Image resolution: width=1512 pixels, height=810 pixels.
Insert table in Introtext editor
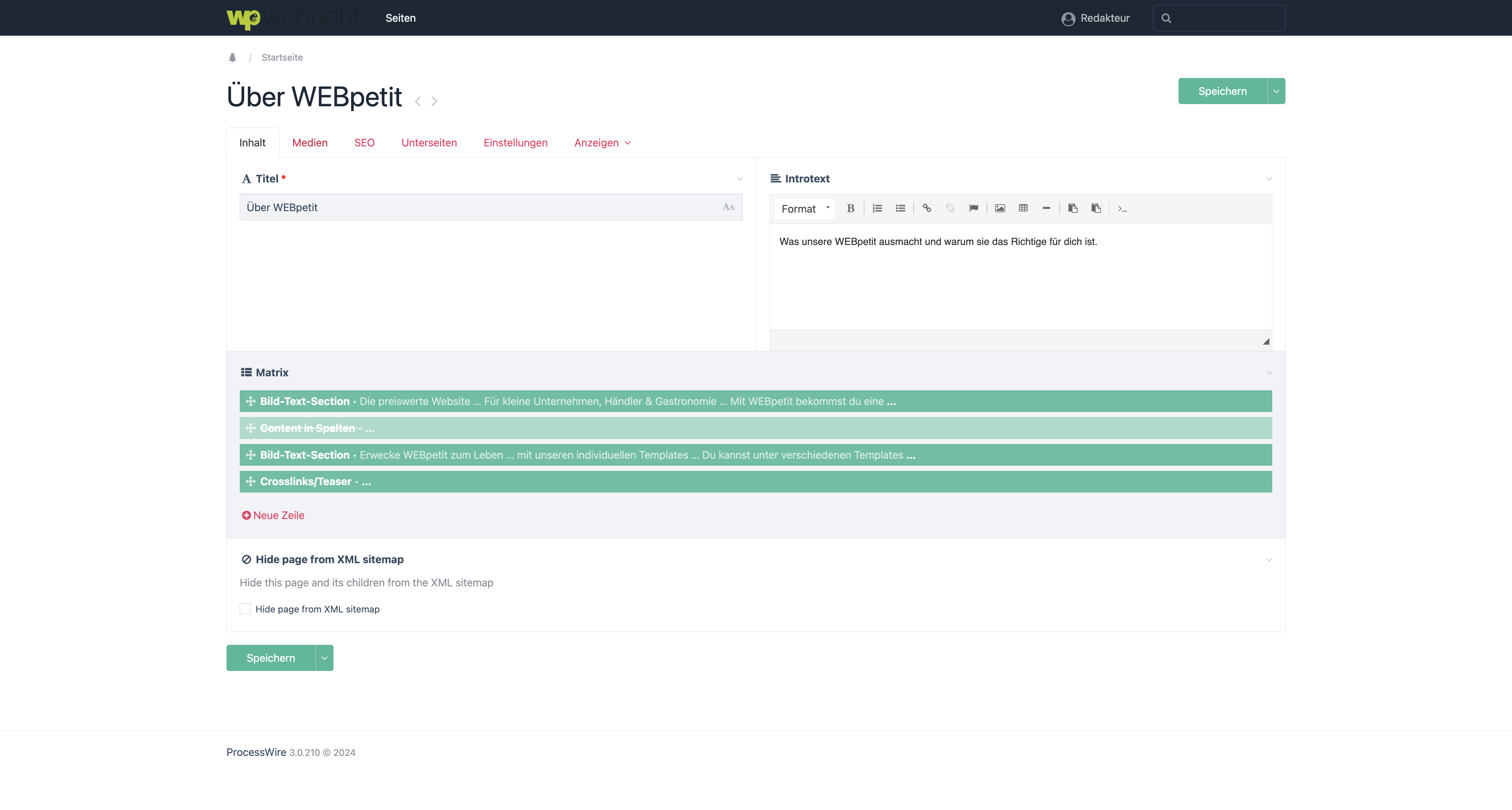click(x=1023, y=209)
